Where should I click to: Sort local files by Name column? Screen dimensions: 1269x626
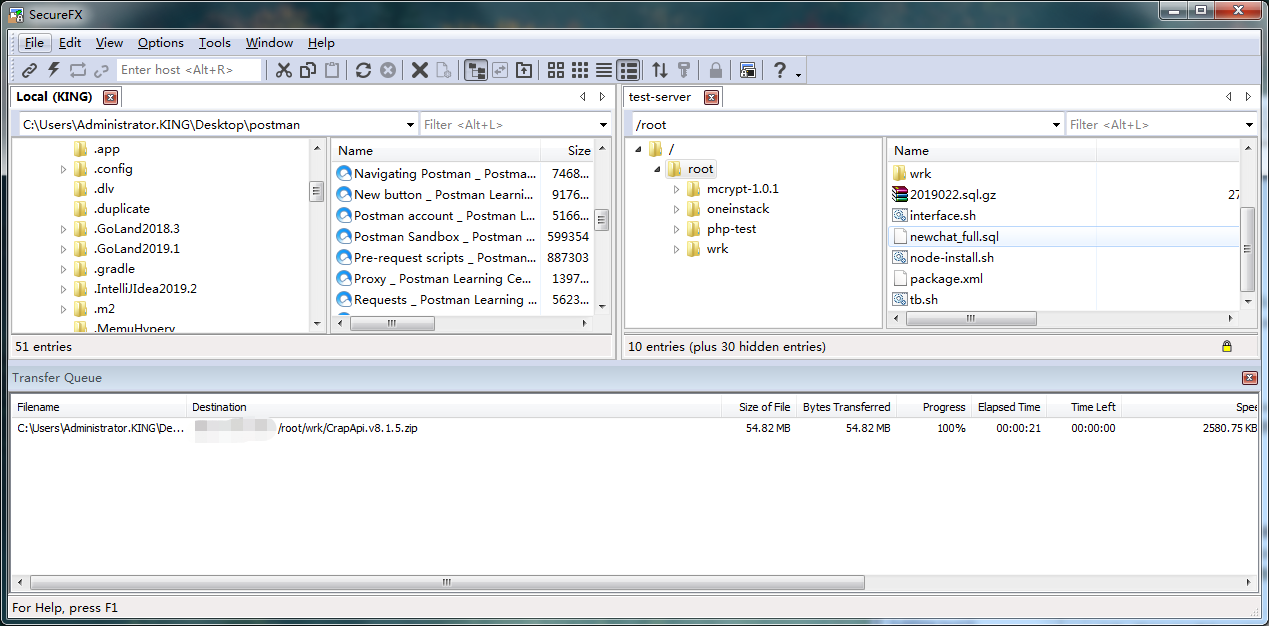point(435,150)
